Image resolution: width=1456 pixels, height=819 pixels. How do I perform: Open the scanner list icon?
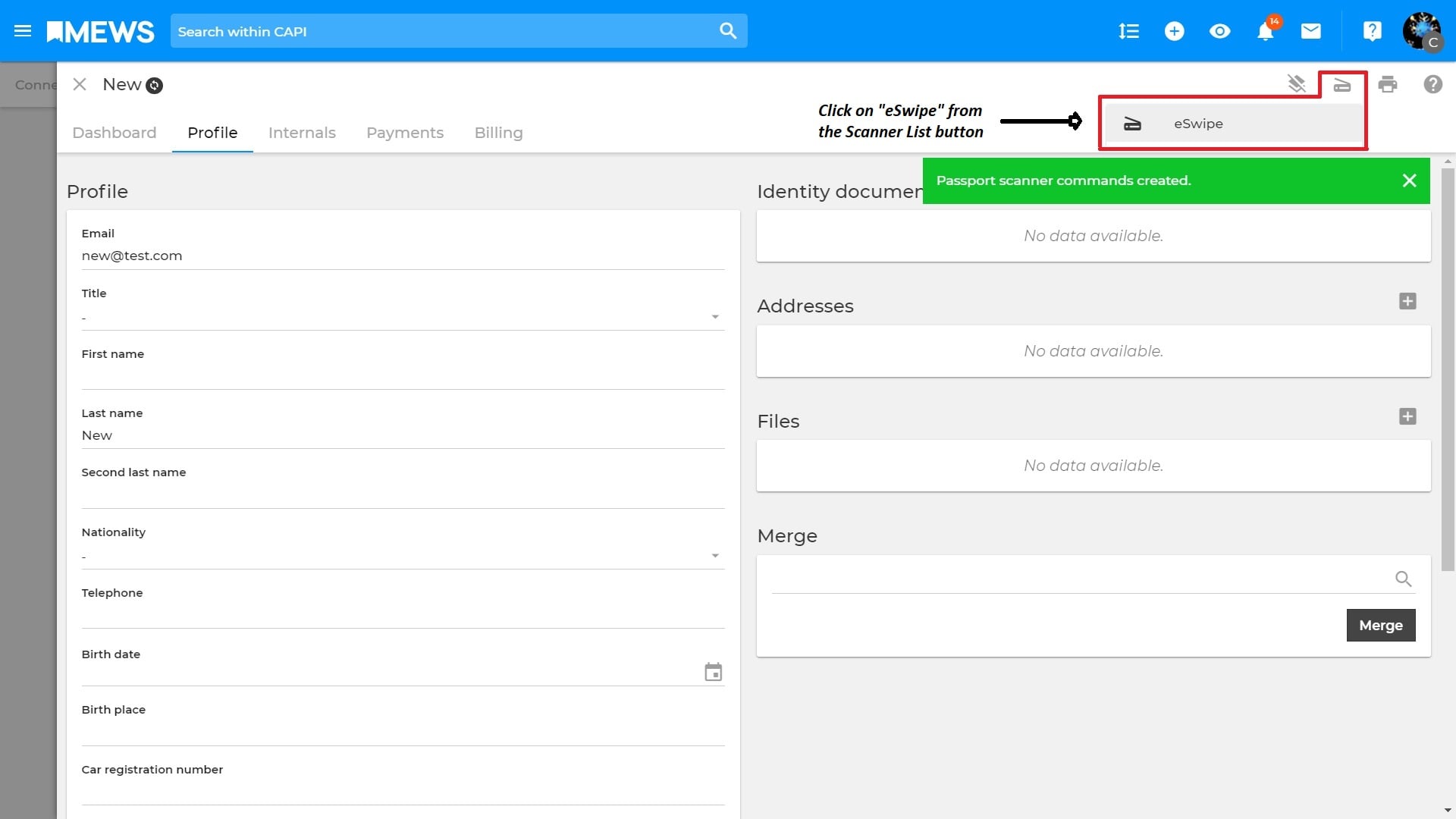click(1342, 84)
